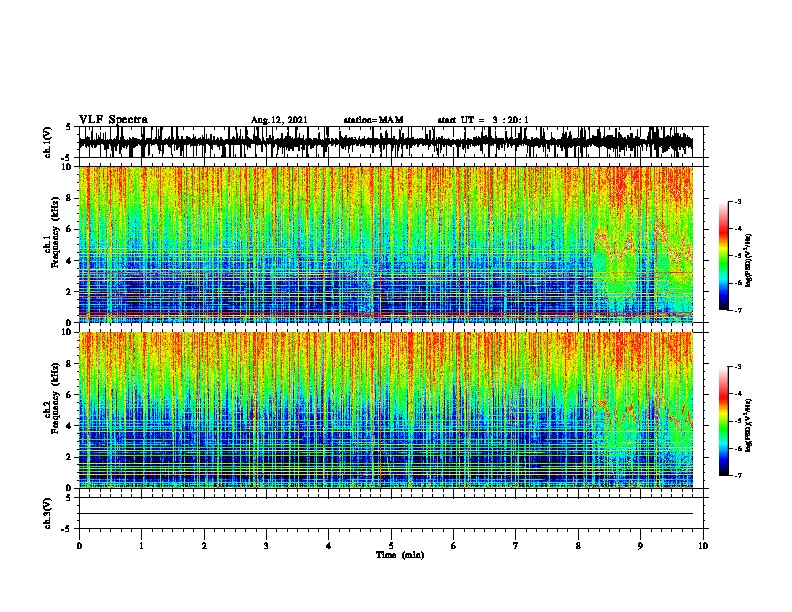Image resolution: width=792 pixels, height=612 pixels.
Task: Click the ch.1 spectrogram color scale bar
Action: coord(723,256)
